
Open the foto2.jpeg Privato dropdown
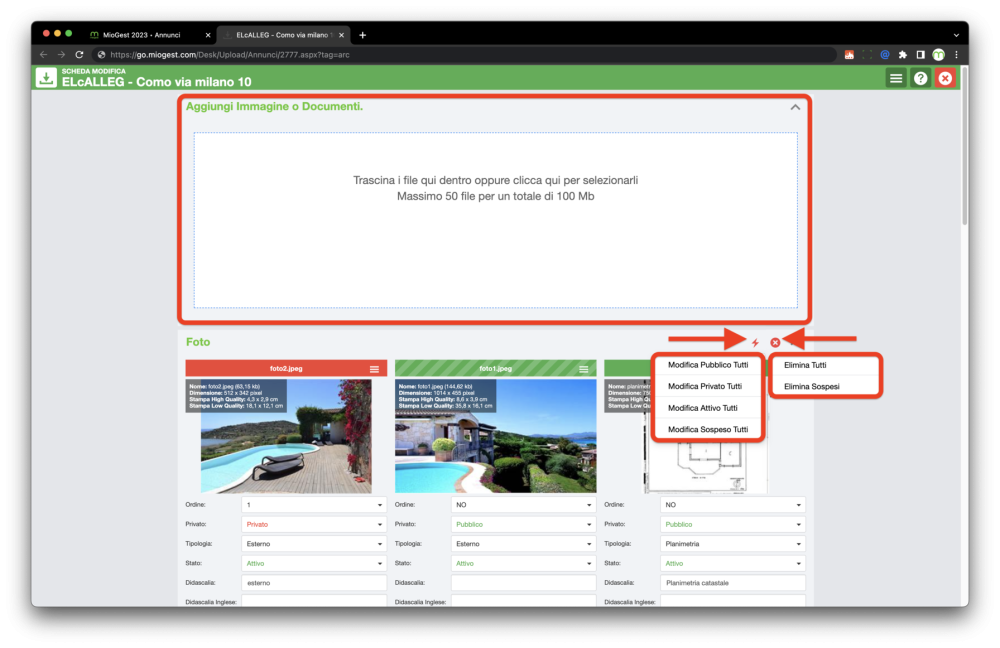coord(314,524)
